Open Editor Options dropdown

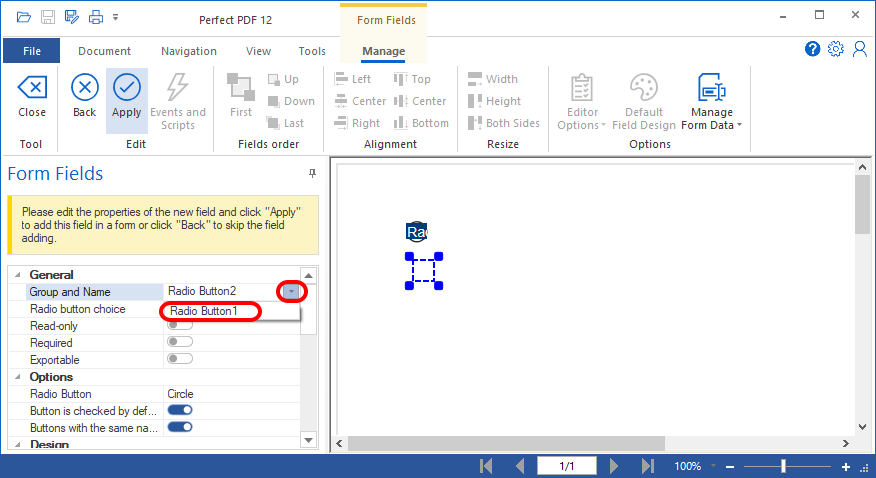582,102
